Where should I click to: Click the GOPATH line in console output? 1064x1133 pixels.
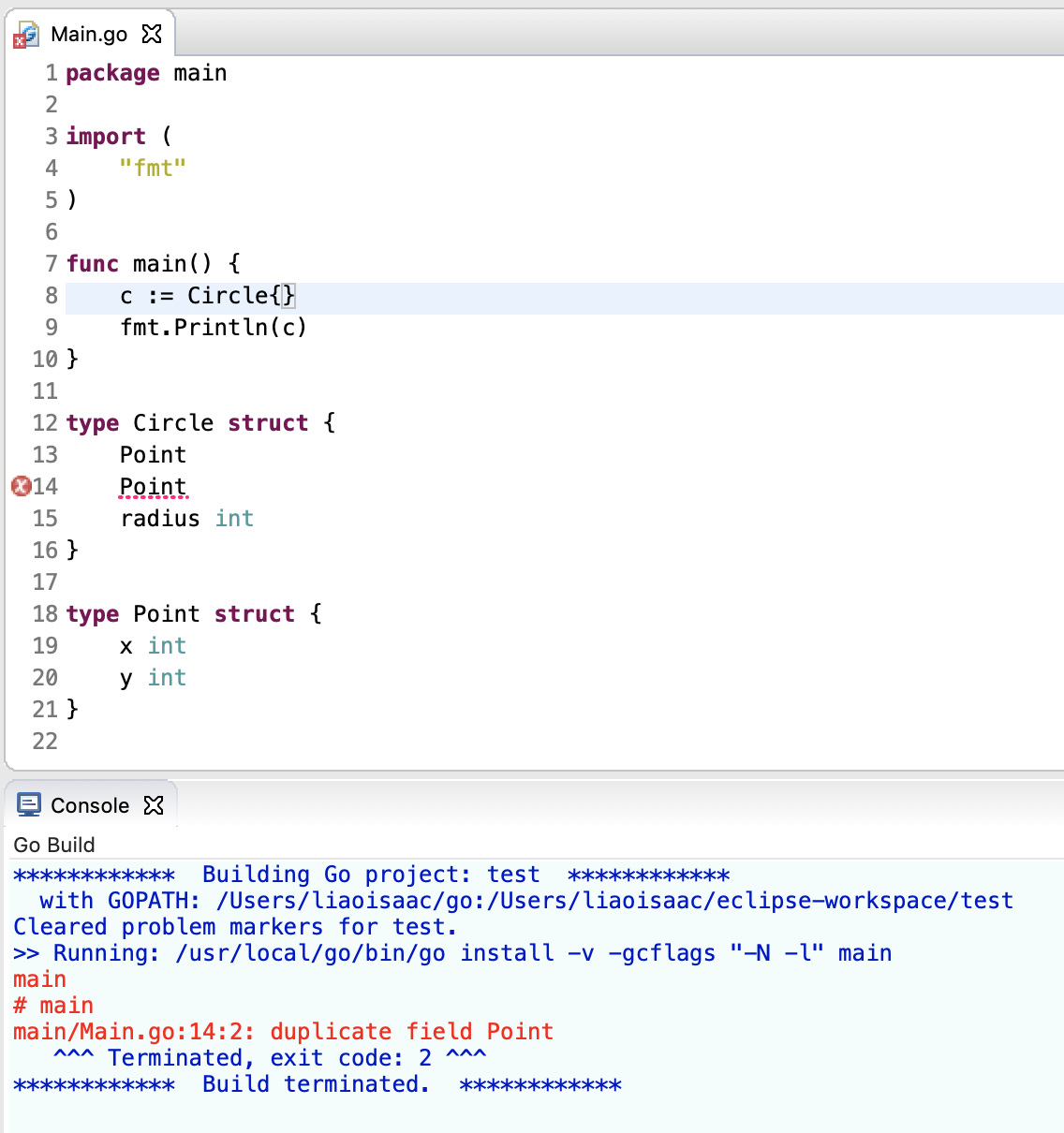(x=525, y=901)
